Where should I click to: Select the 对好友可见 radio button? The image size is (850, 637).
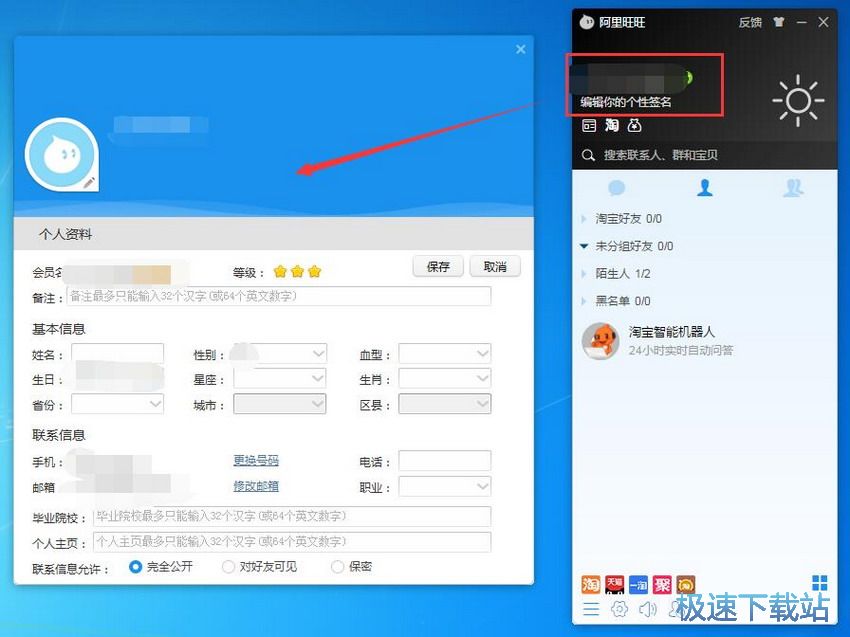(228, 567)
